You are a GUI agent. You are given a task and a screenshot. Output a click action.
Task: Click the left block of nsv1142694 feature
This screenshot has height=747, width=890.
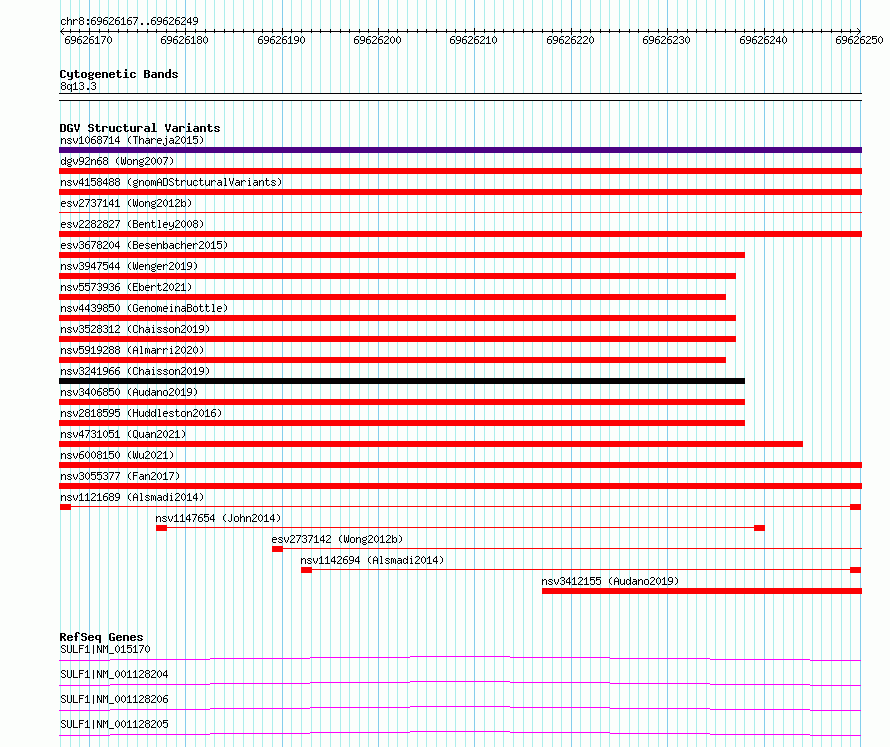tap(306, 570)
